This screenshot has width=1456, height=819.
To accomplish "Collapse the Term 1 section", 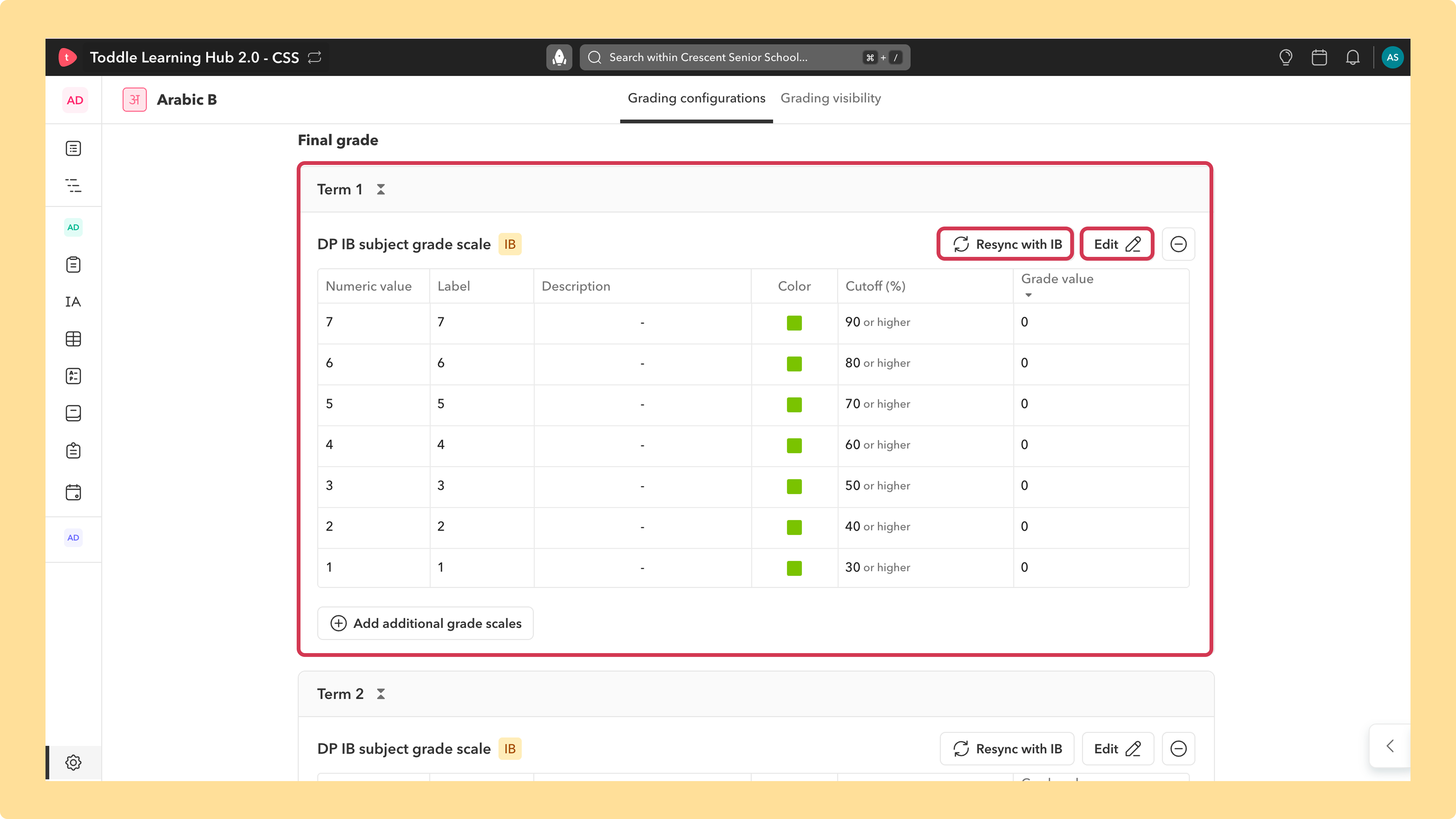I will click(381, 189).
